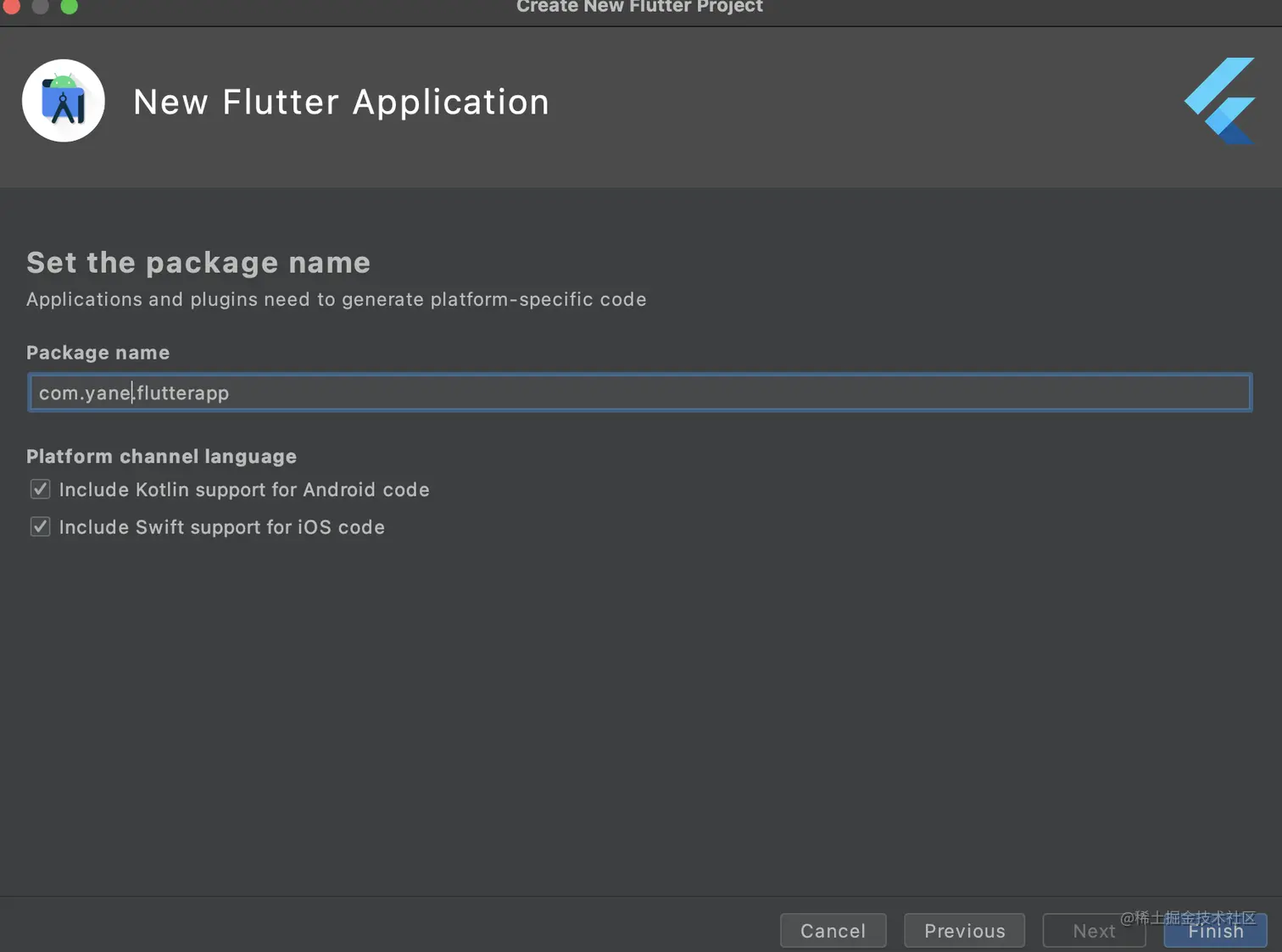This screenshot has width=1282, height=952.
Task: Click the 'Create New Flutter Project' title bar
Action: pos(640,7)
